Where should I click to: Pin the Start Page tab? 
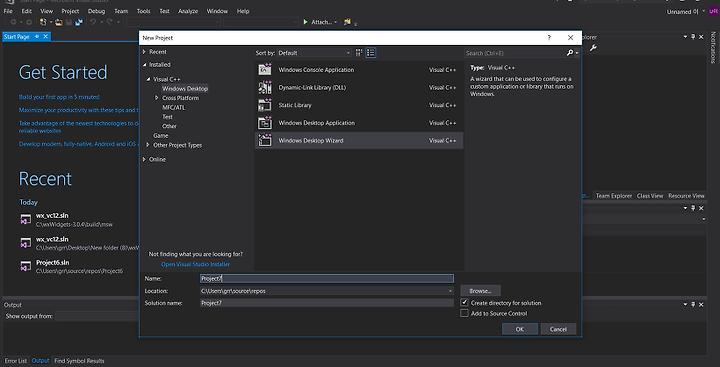coord(37,37)
